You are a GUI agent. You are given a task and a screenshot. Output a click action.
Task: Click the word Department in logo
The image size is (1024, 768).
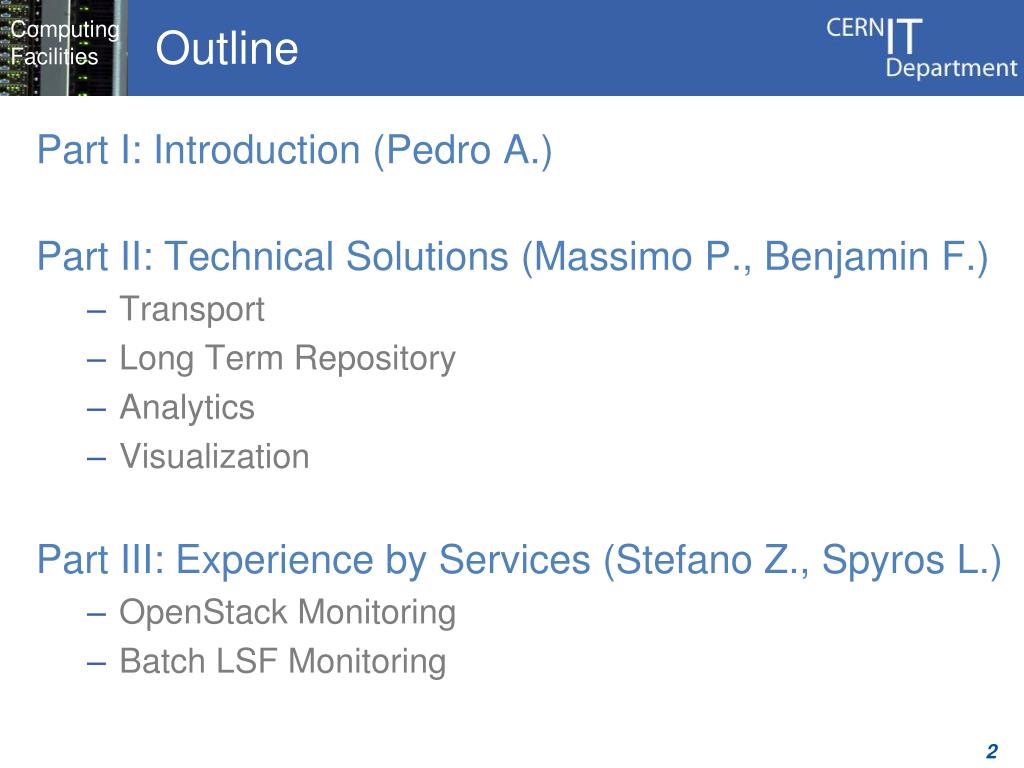(952, 68)
